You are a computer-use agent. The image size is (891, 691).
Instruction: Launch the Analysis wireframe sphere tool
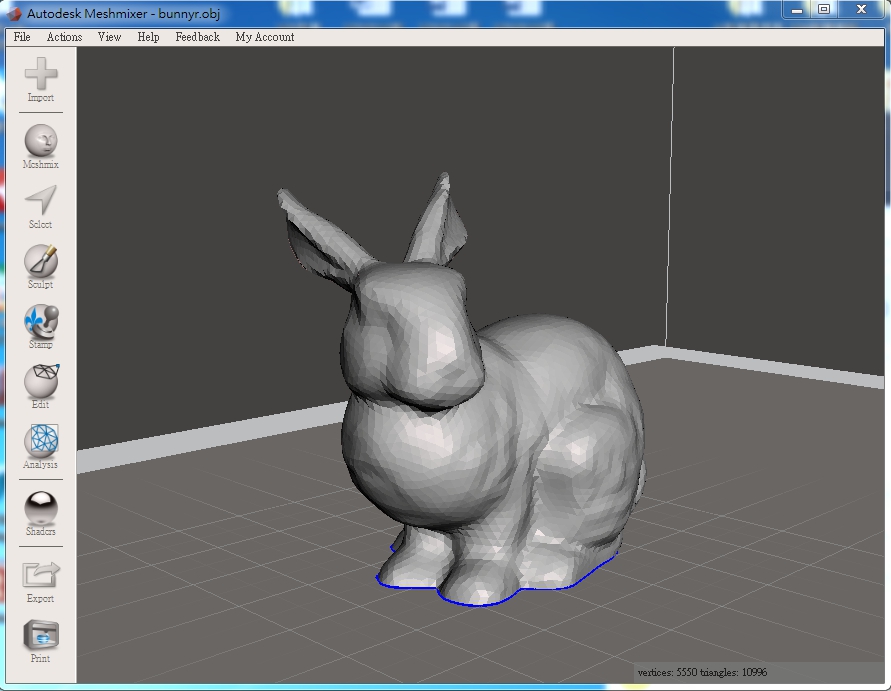(x=41, y=441)
